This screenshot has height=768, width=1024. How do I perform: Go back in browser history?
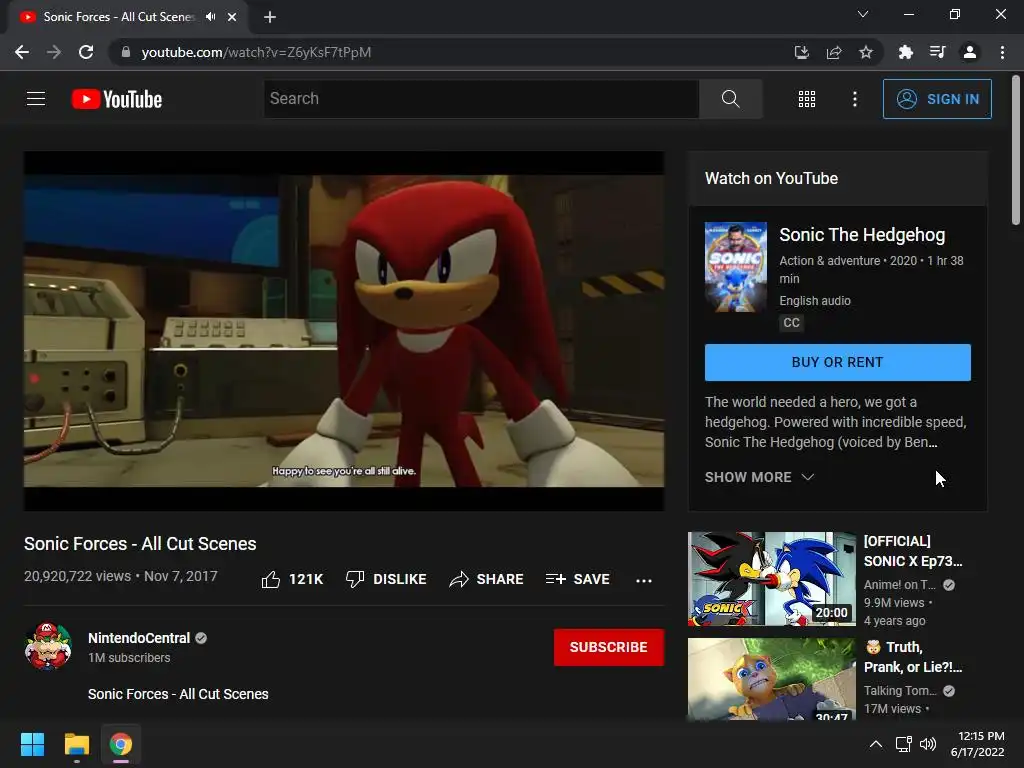tap(22, 52)
